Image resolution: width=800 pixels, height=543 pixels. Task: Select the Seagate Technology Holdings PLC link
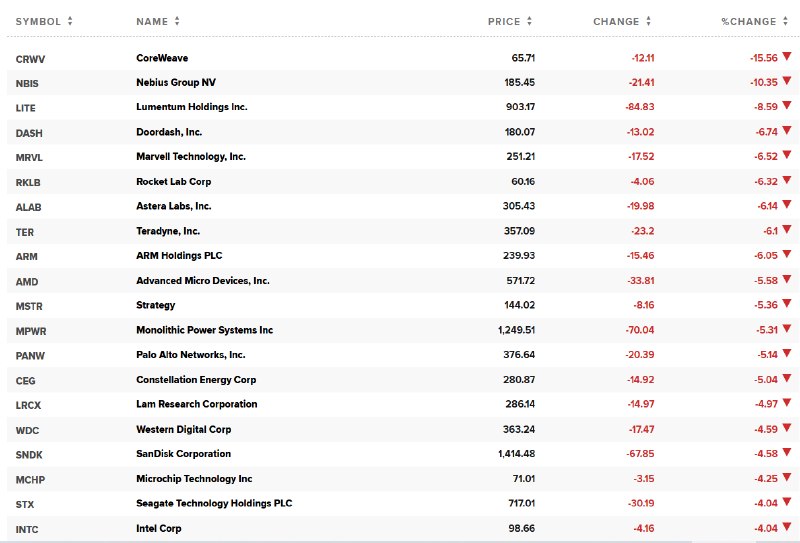(214, 503)
